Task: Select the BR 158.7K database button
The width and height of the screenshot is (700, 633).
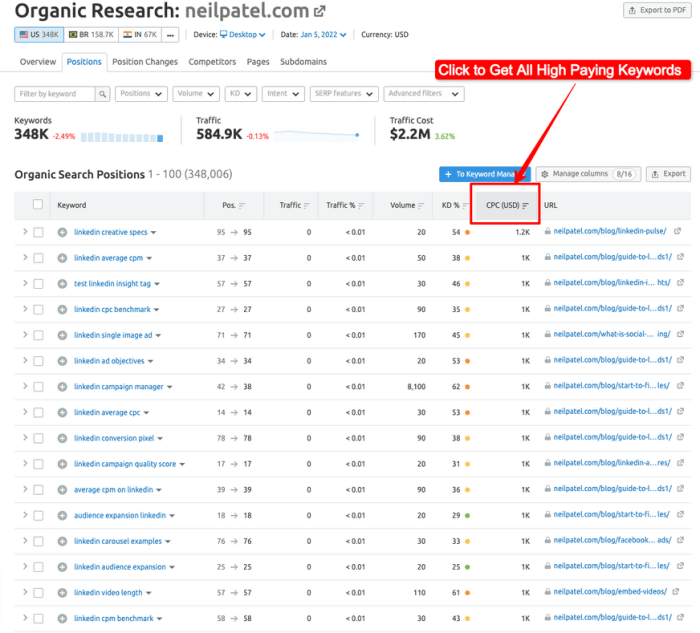Action: (x=91, y=34)
